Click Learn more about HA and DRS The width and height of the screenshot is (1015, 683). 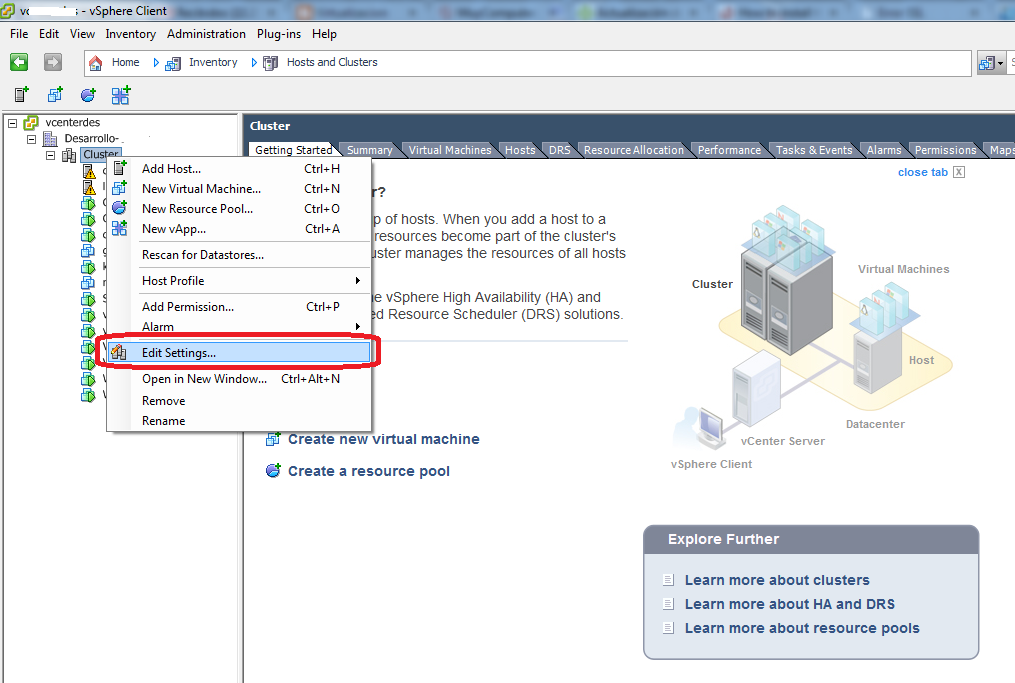click(x=789, y=603)
